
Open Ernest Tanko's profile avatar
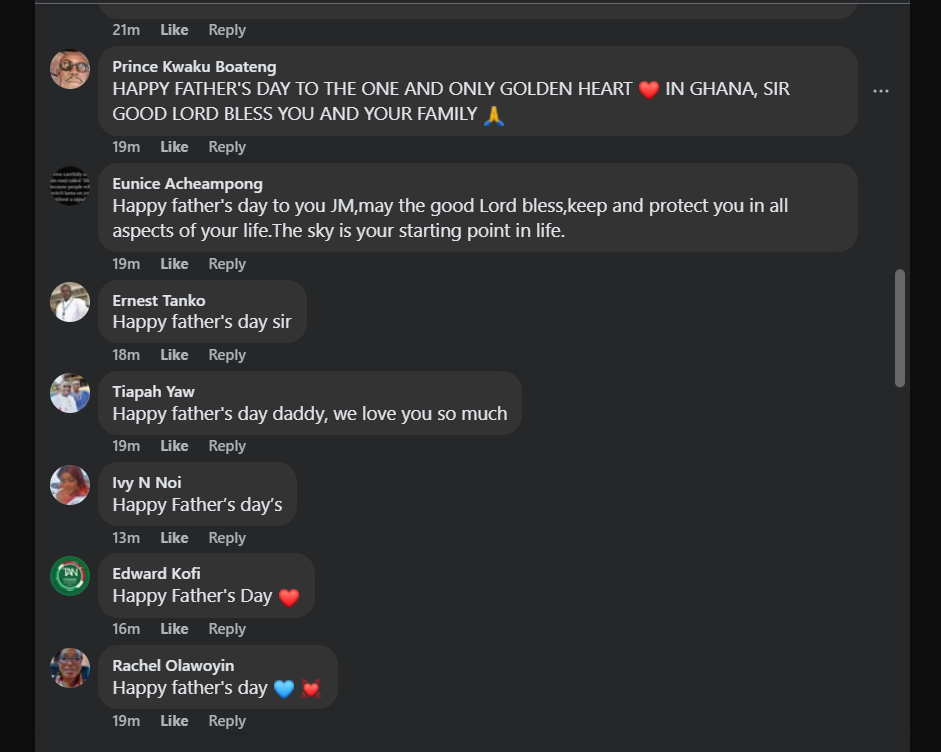point(70,302)
